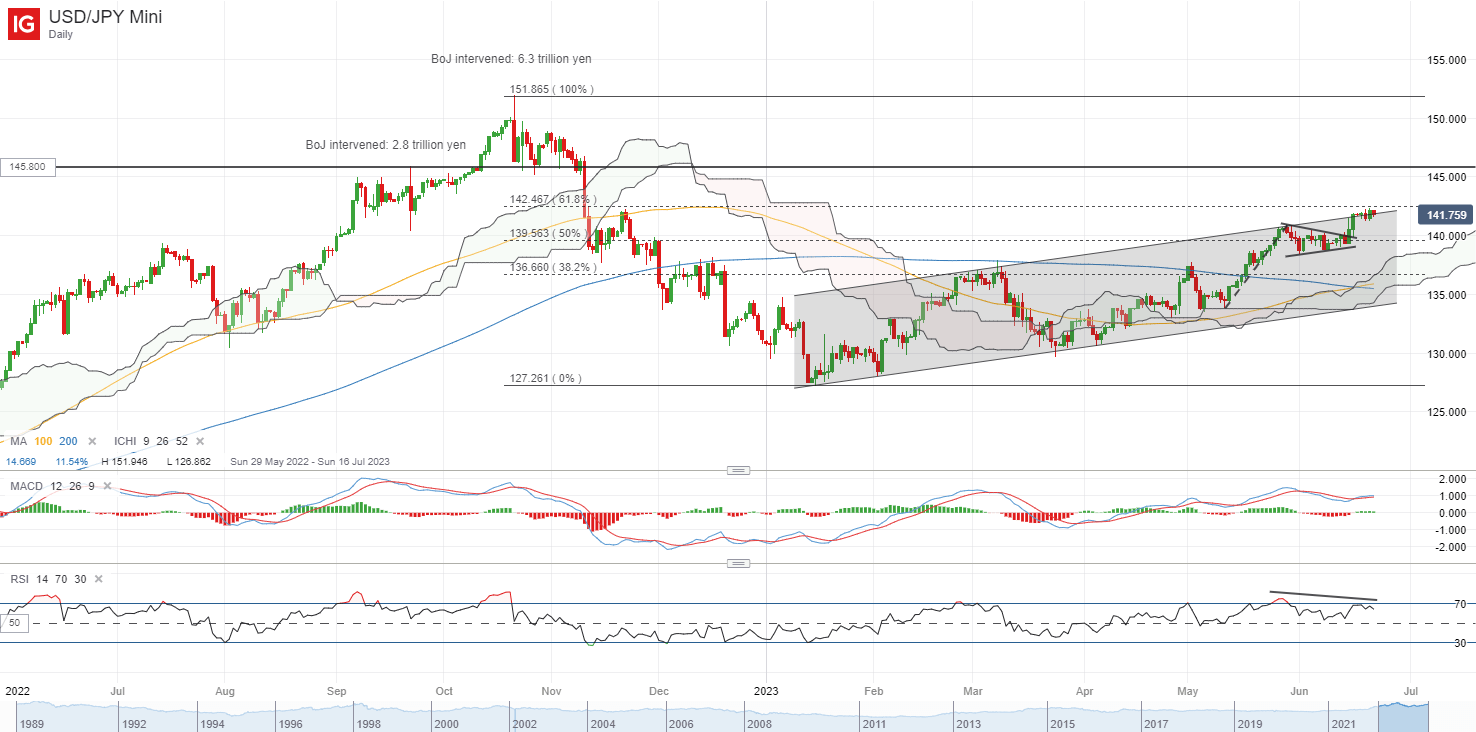1476x732 pixels.
Task: Click the 151.865 (100%) Fibonacci label
Action: click(x=553, y=89)
